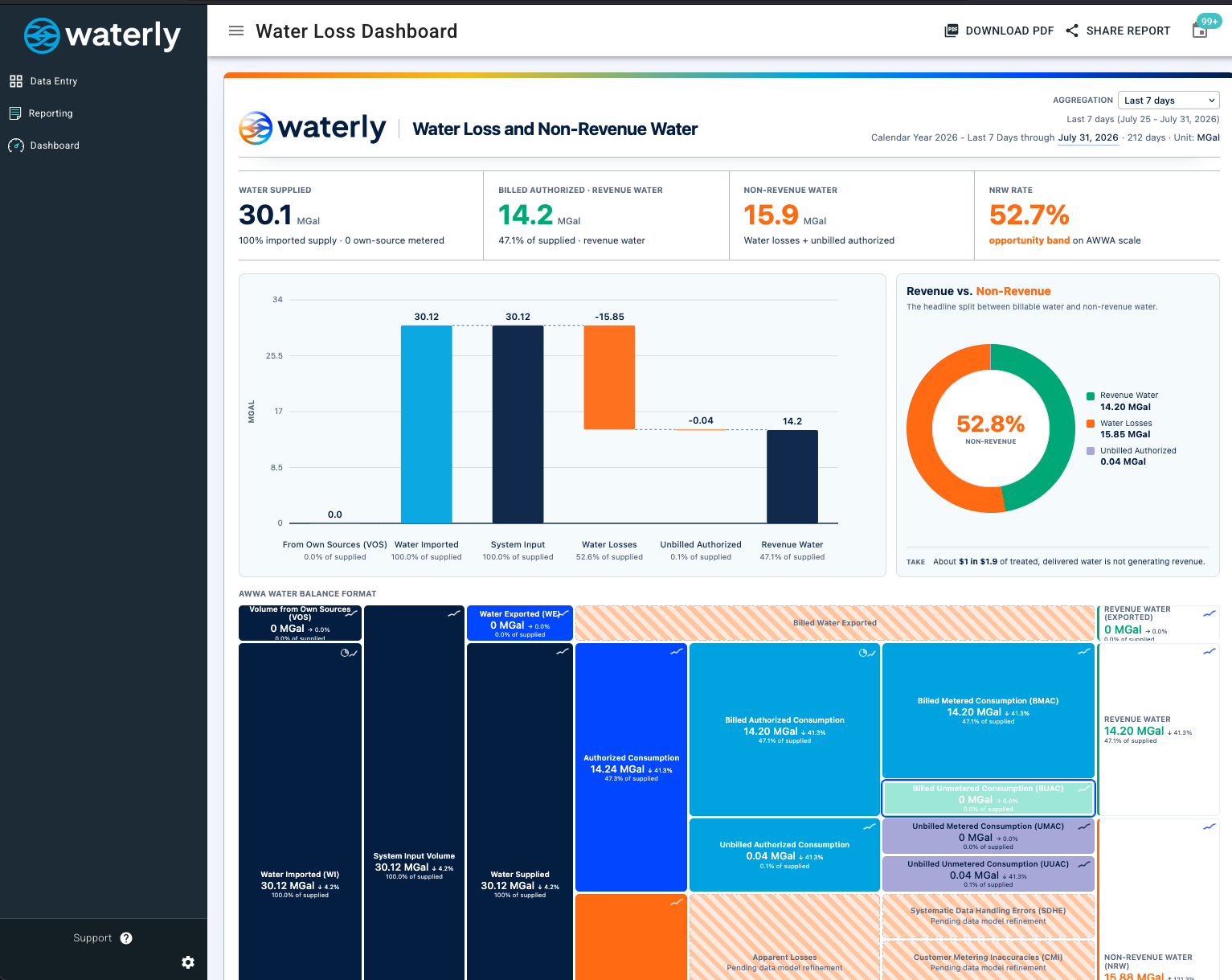Click the Download PDF button
The height and width of the screenshot is (980, 1232).
[x=999, y=31]
